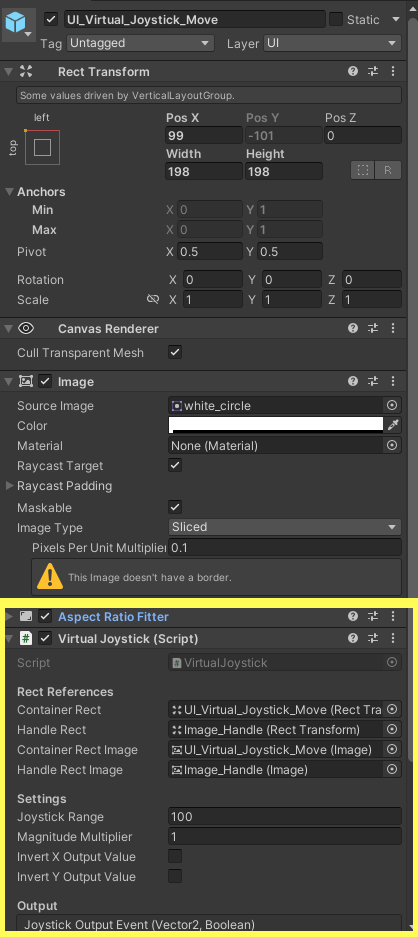
Task: Open Container Rect Image object picker
Action: pos(392,749)
